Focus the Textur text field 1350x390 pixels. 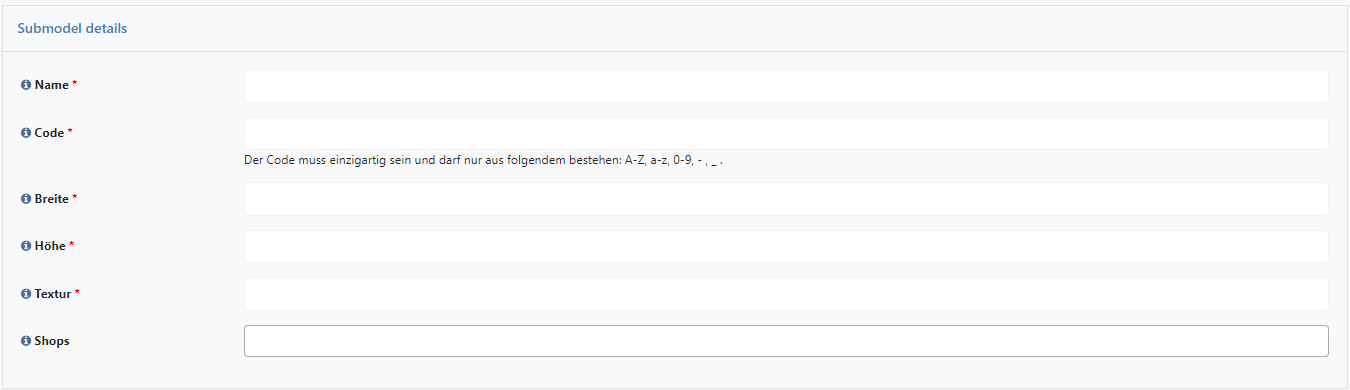[x=786, y=294]
